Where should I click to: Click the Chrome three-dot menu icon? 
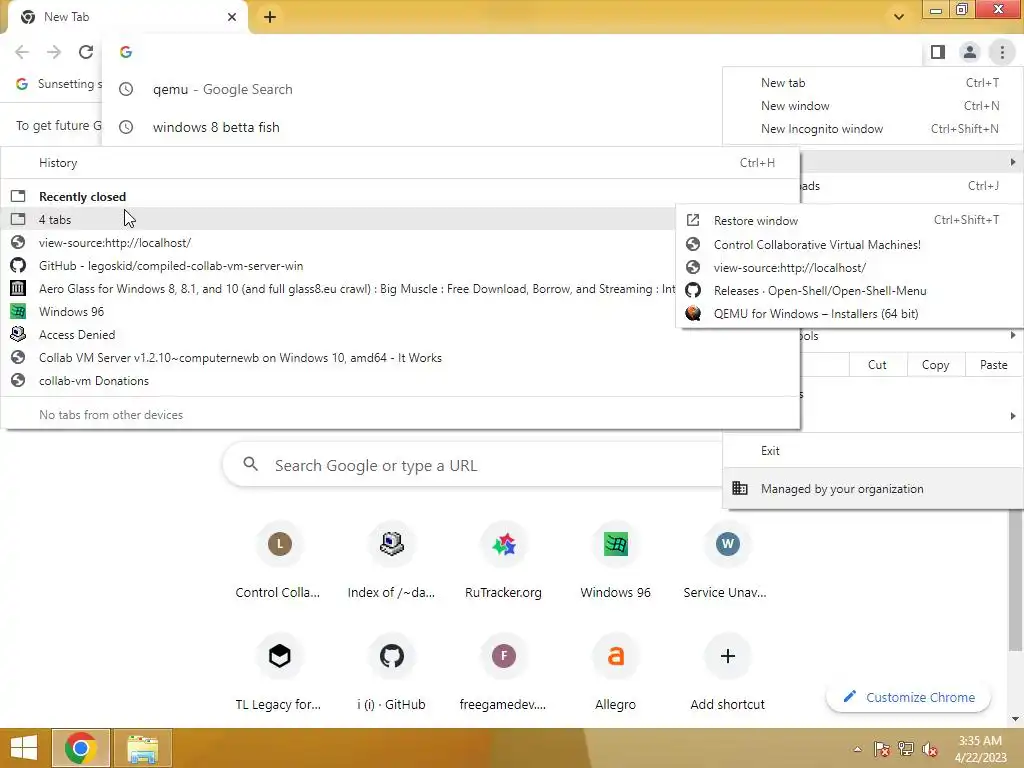click(1002, 52)
